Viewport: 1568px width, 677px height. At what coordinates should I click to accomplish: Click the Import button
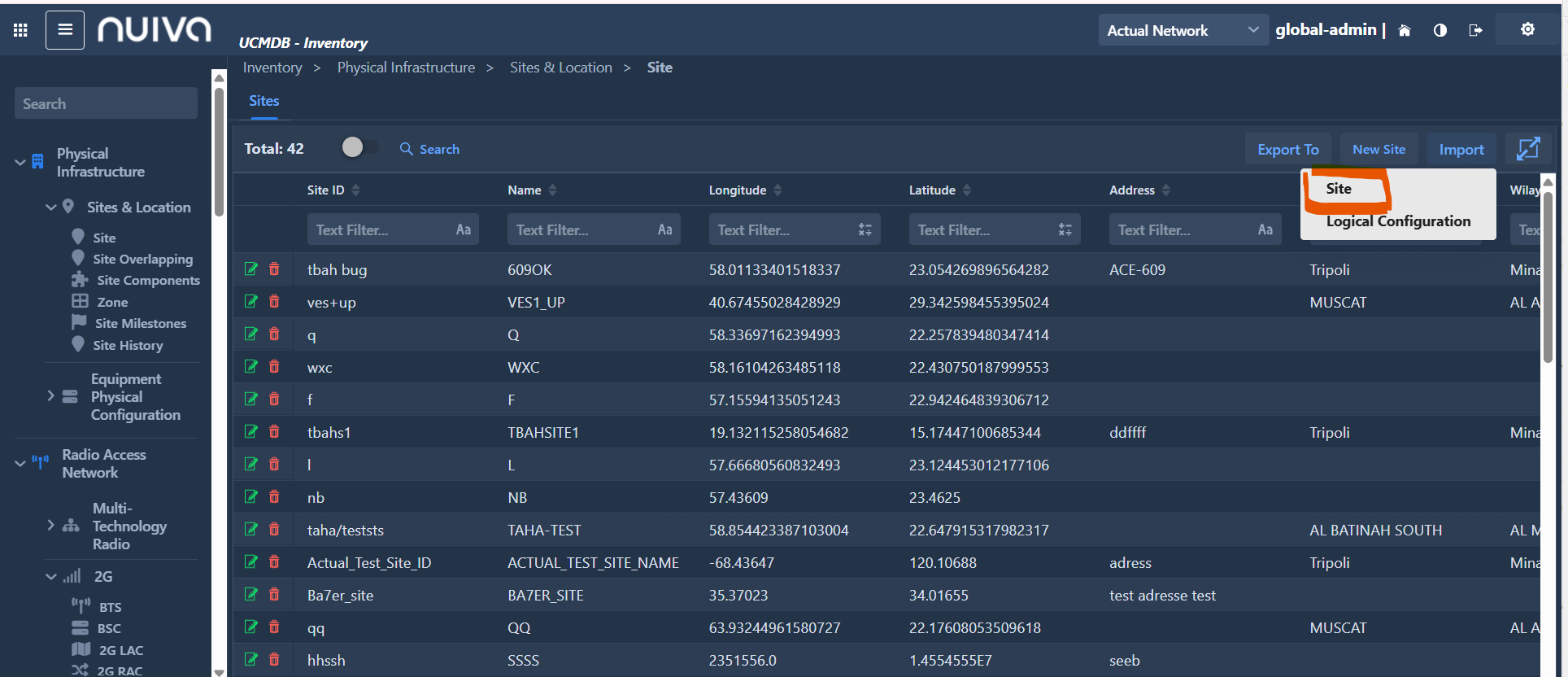1461,150
